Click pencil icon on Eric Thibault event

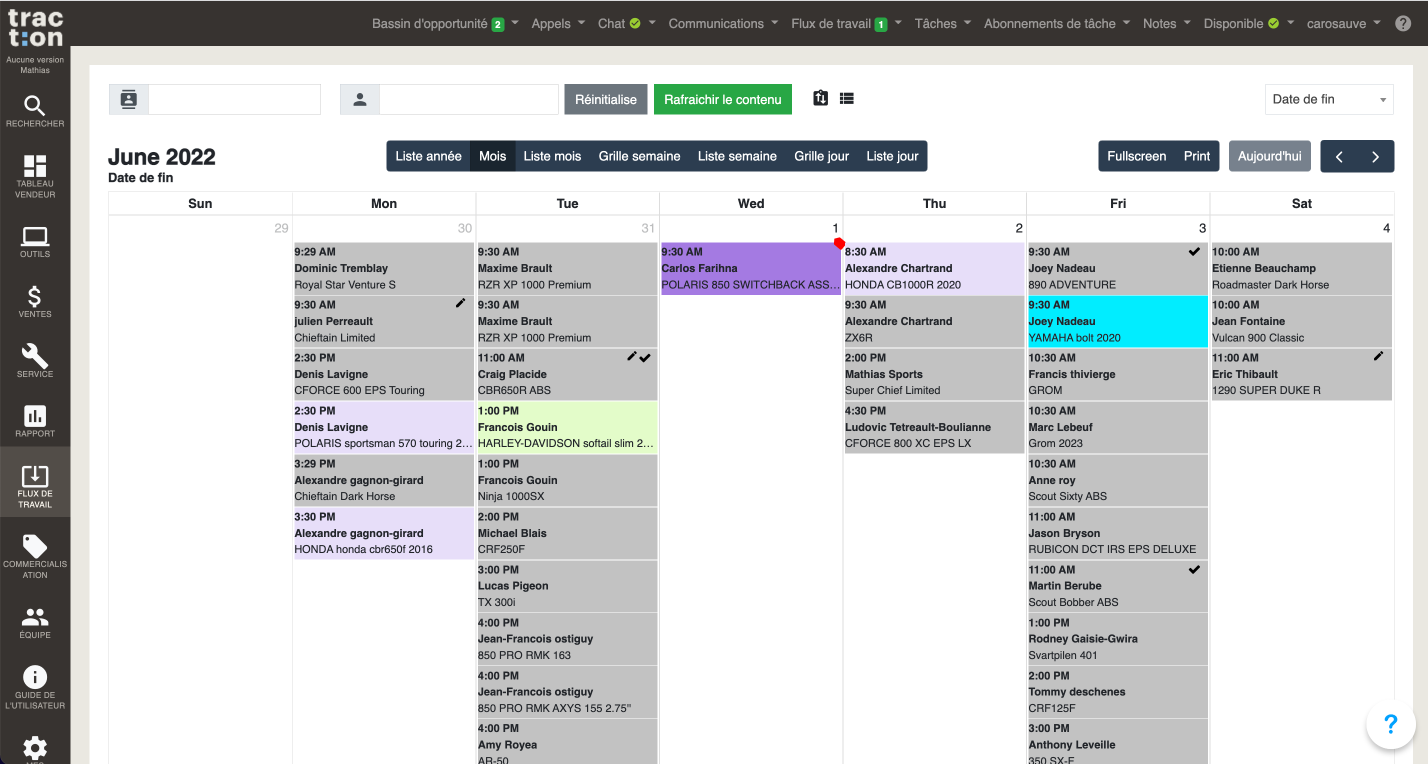1379,355
